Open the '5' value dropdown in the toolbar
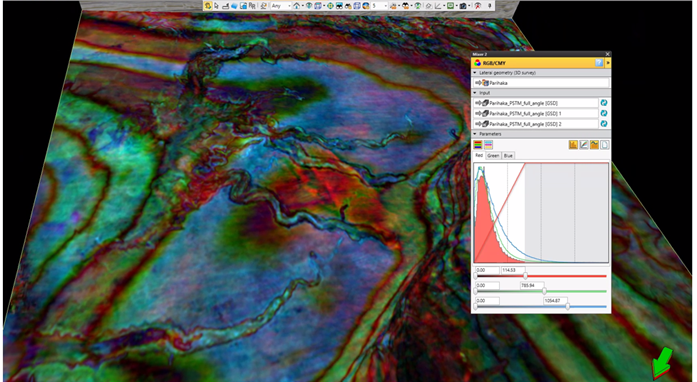 (379, 6)
